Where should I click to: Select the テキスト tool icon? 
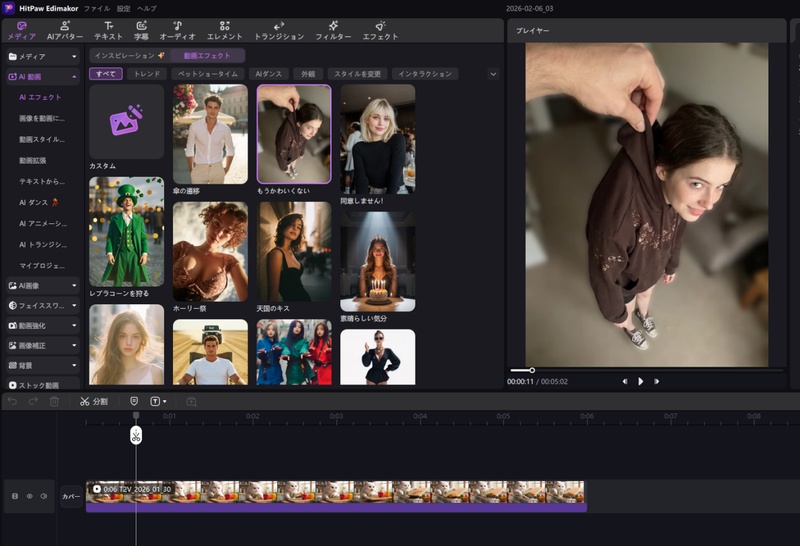point(108,30)
